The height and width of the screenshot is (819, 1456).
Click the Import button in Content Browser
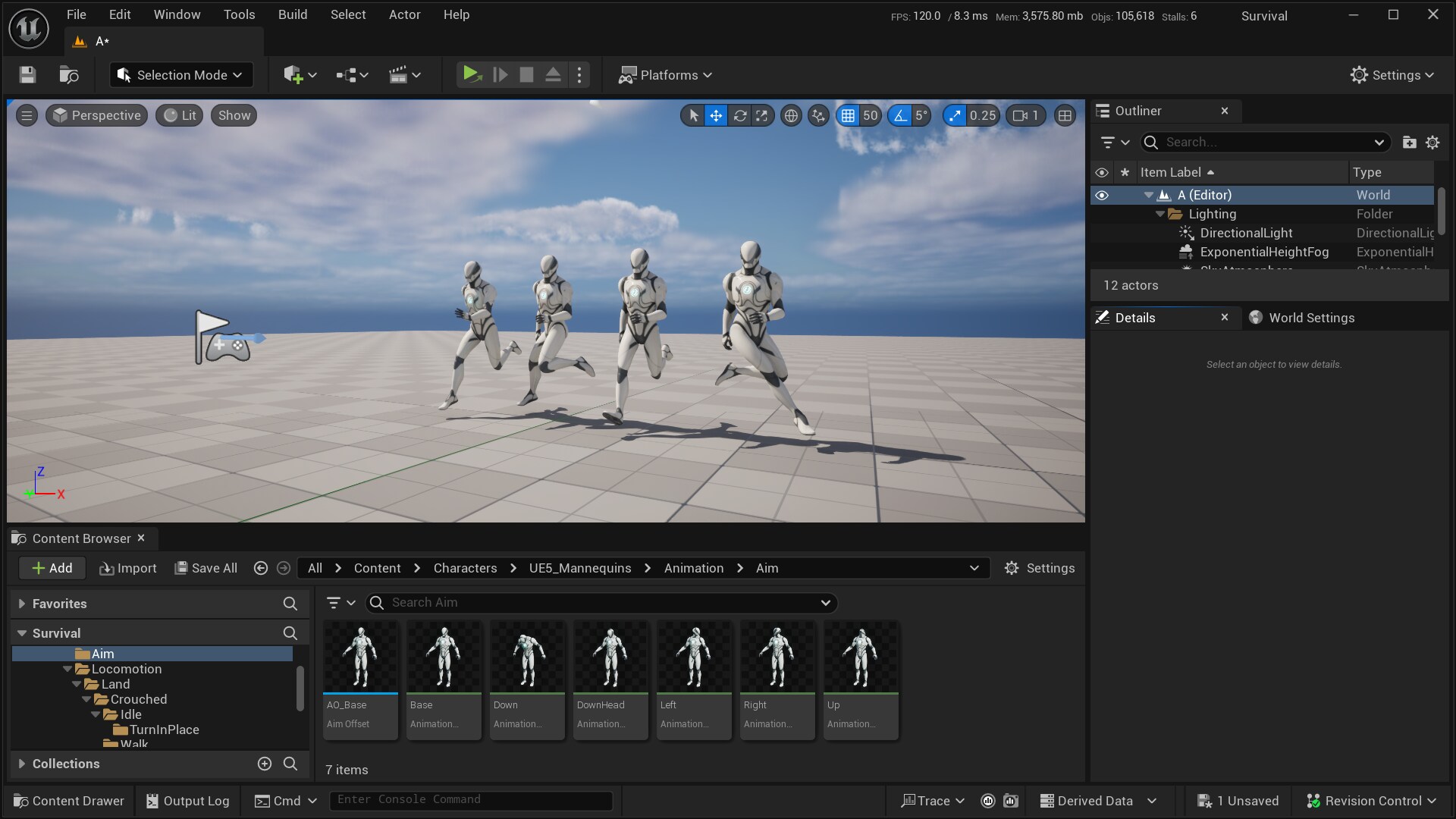[x=127, y=568]
